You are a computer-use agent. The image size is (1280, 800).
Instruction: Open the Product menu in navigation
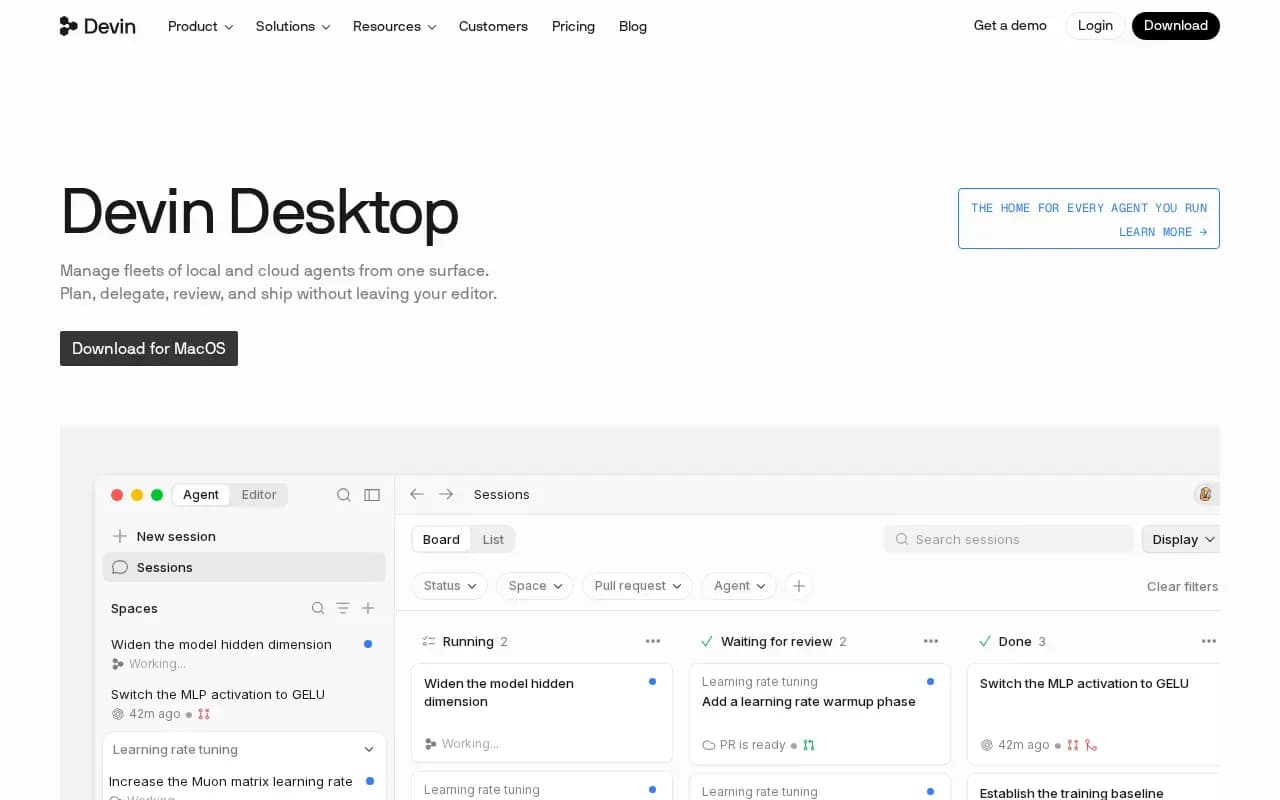point(201,26)
